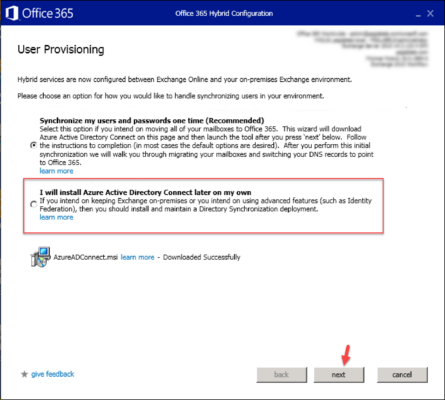Screen dimensions: 445x400
Task: Click the 'I will install Azure Active Directory Connect later' label
Action: (x=145, y=192)
